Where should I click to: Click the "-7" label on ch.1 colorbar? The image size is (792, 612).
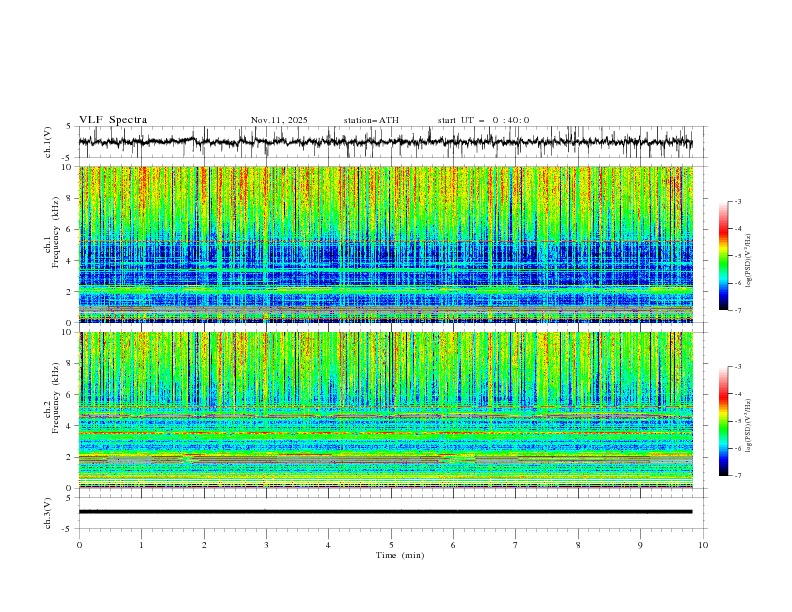point(737,310)
